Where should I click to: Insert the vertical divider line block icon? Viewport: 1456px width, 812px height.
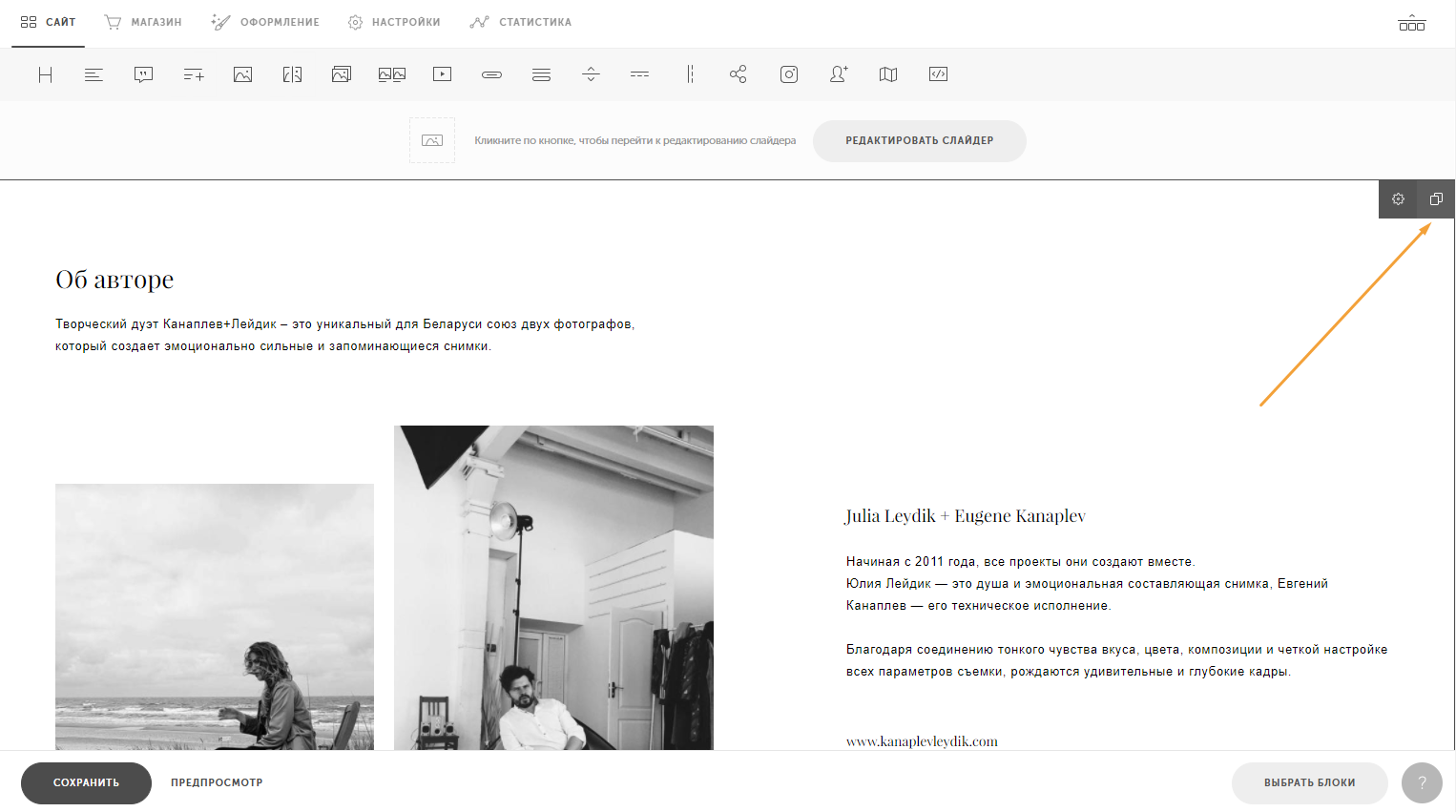(x=690, y=74)
